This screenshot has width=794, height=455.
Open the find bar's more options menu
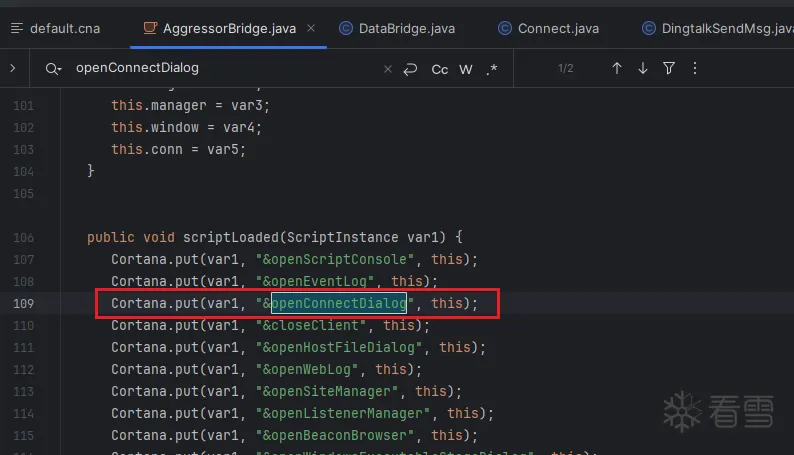coord(695,68)
